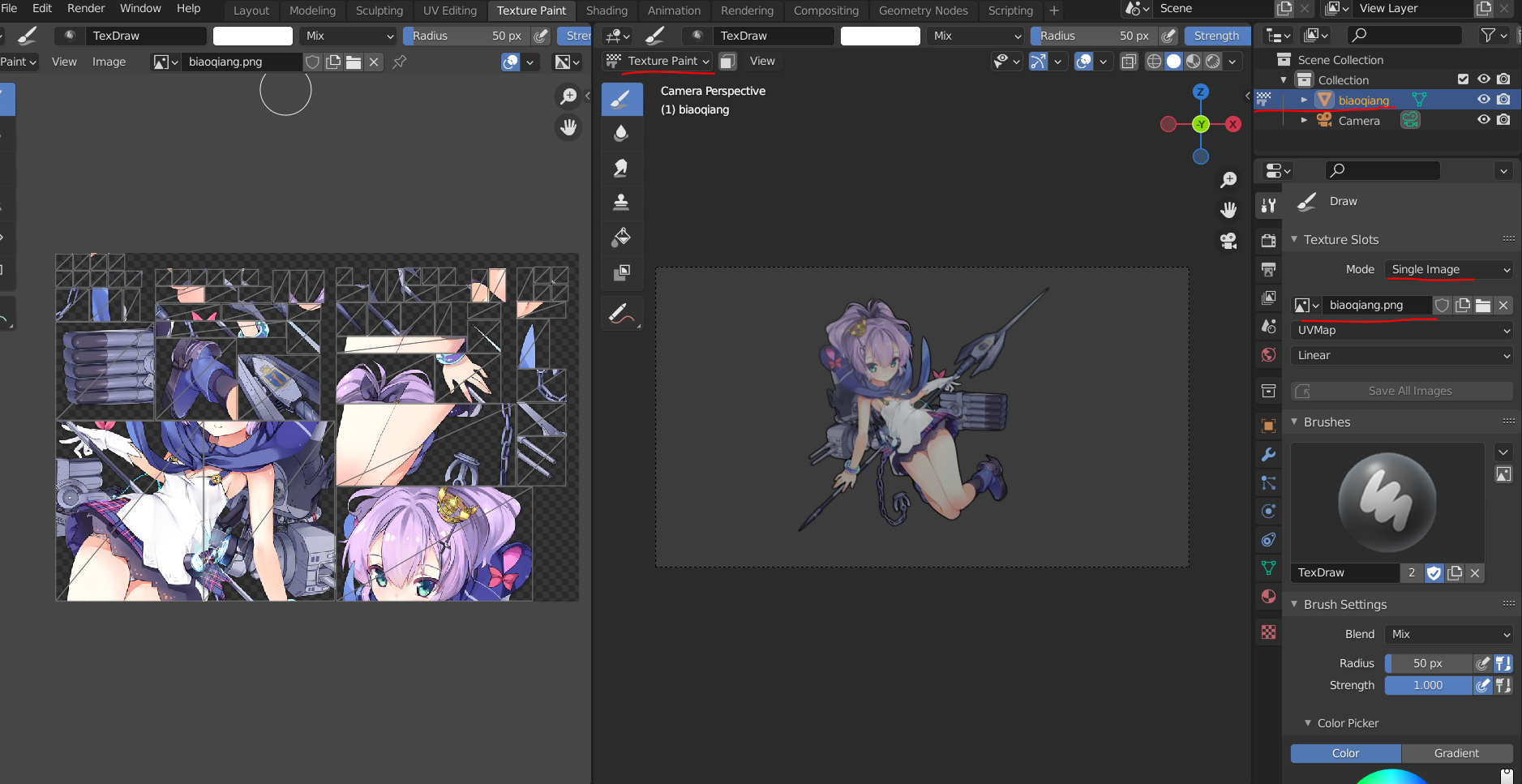1522x784 pixels.
Task: Select the Clone stamp tool
Action: coord(621,202)
